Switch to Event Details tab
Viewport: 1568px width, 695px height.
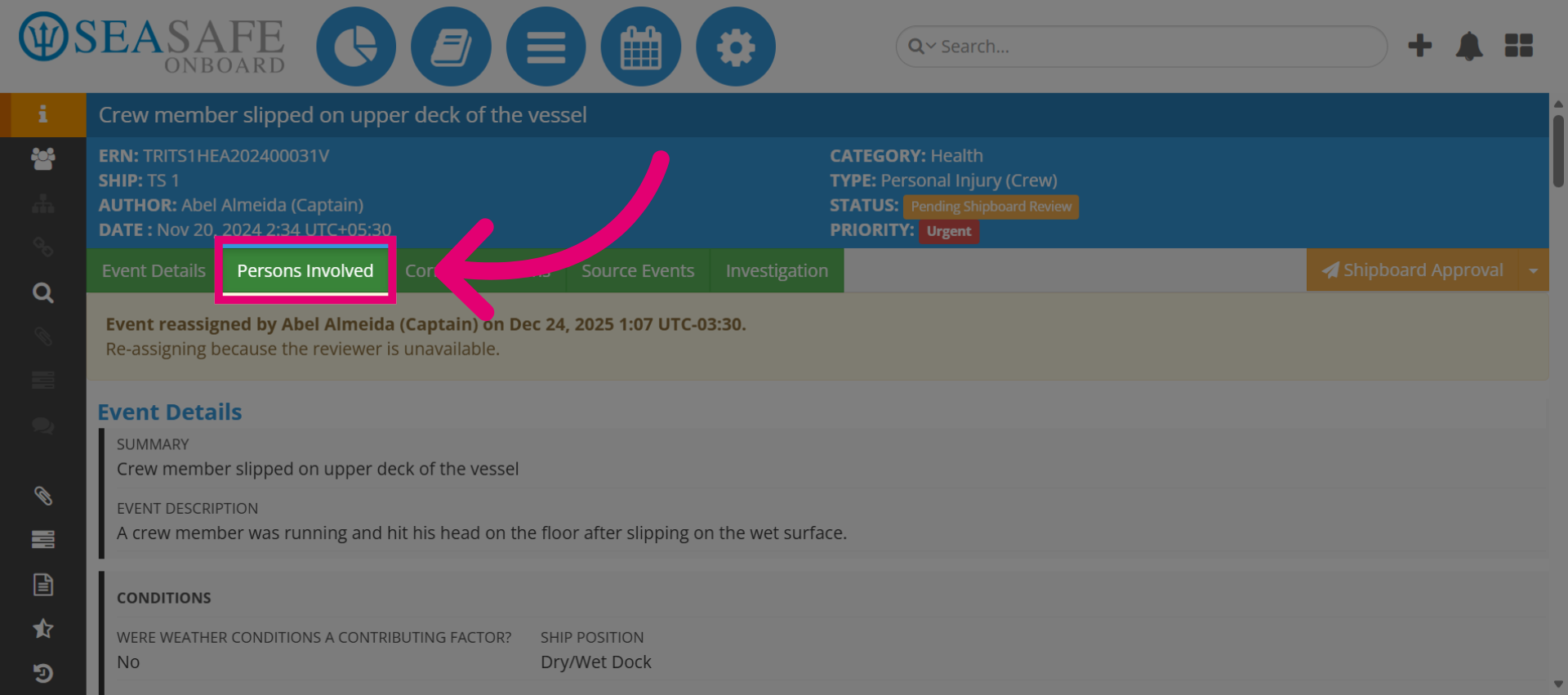(154, 270)
